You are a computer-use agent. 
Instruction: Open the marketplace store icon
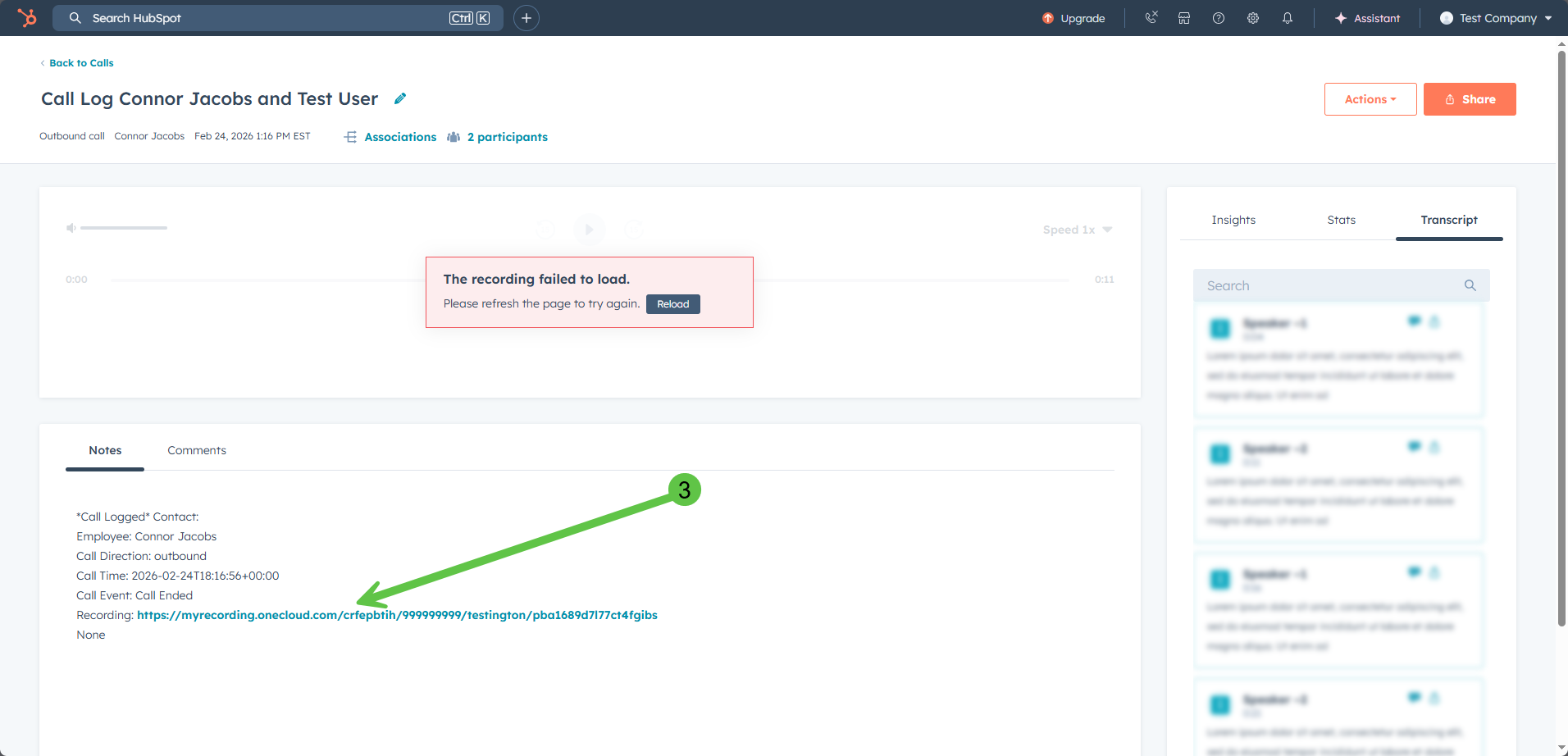[1184, 18]
